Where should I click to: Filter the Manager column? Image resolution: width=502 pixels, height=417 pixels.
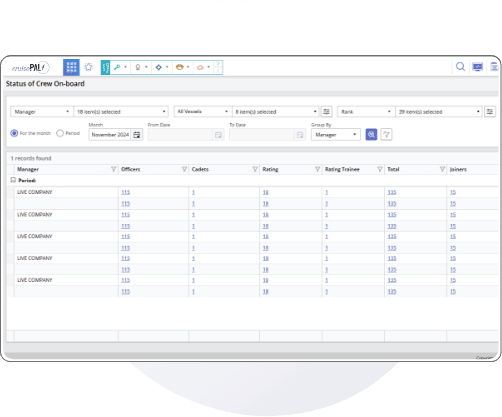[113, 169]
